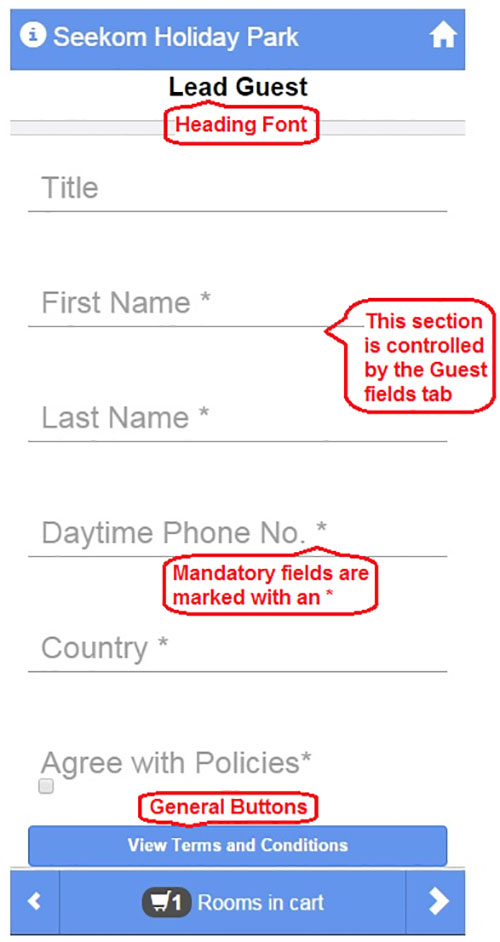Screen dimensions: 500x942
Task: Click View Terms and Conditions button
Action: [237, 845]
